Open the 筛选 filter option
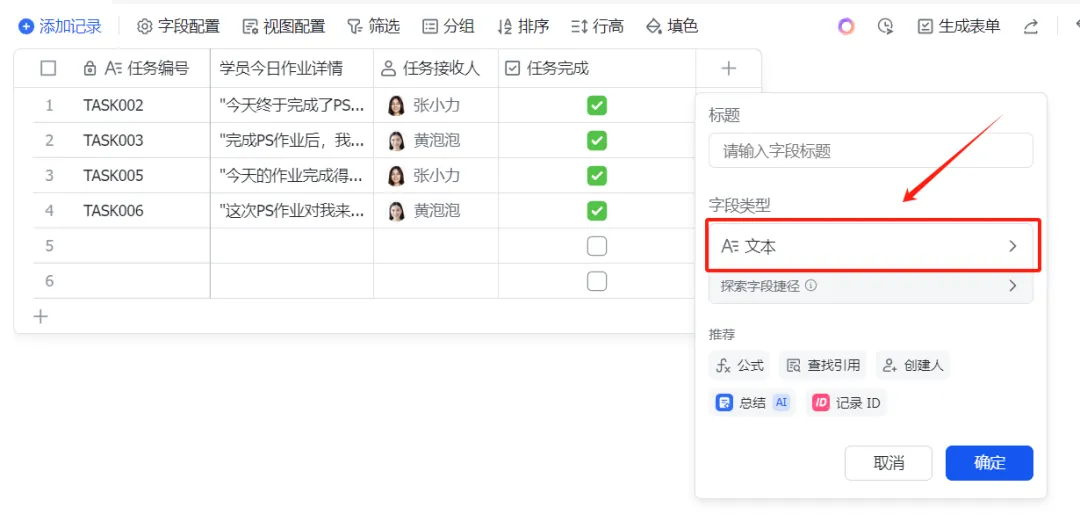1080x529 pixels. click(x=373, y=27)
